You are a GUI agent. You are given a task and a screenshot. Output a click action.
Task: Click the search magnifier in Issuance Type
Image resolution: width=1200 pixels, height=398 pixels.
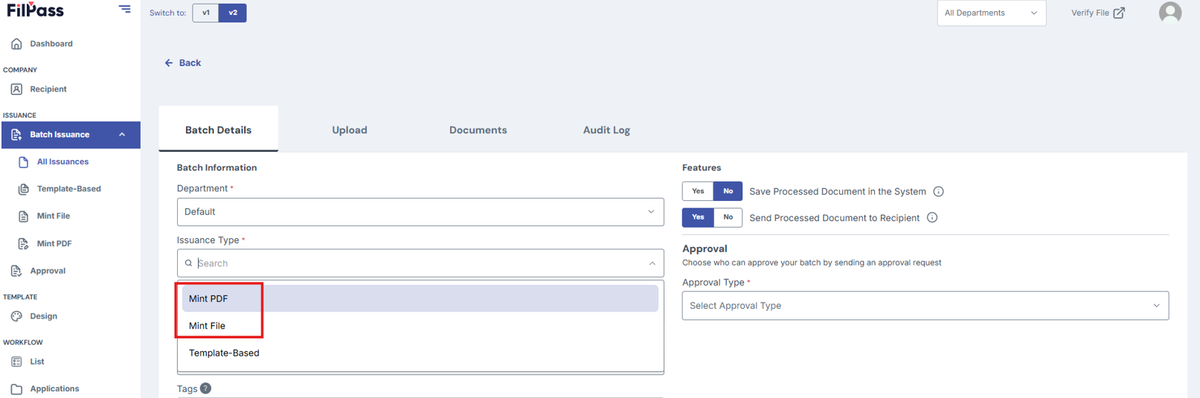click(x=188, y=263)
